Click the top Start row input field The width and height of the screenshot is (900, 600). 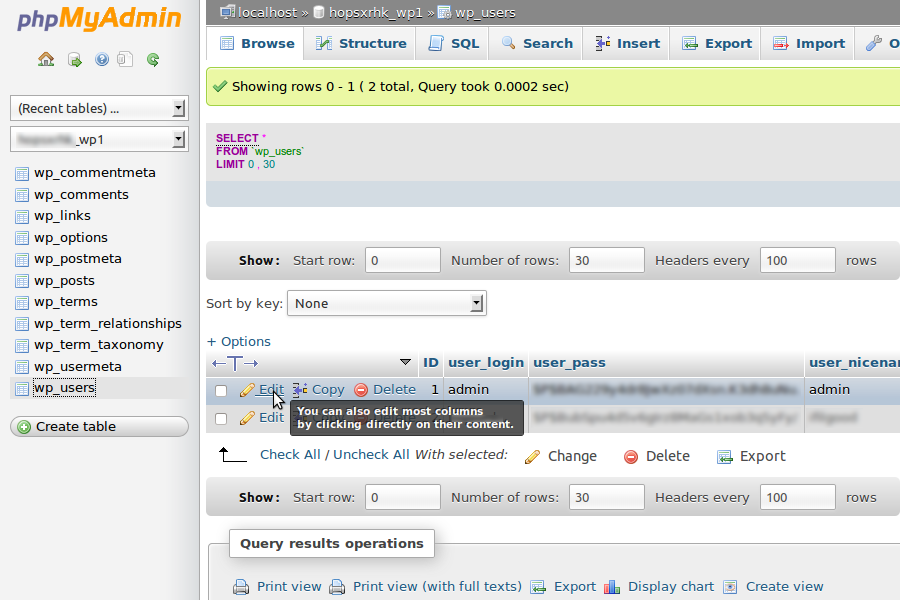402,260
